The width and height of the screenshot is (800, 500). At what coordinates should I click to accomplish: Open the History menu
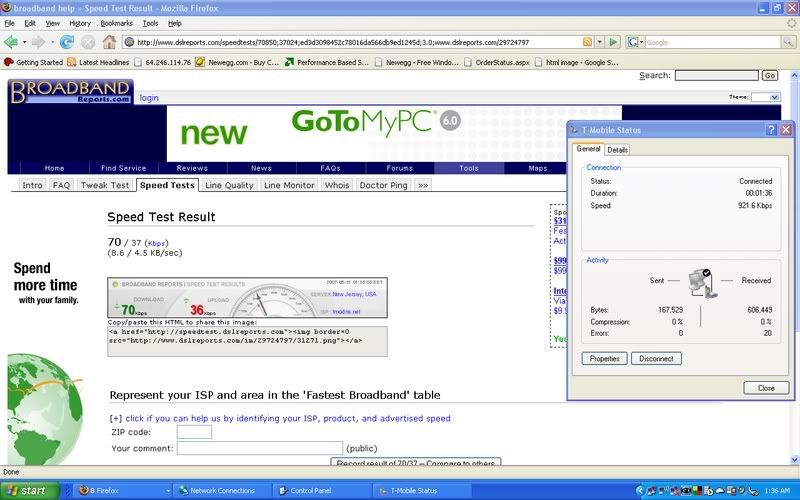tap(80, 23)
